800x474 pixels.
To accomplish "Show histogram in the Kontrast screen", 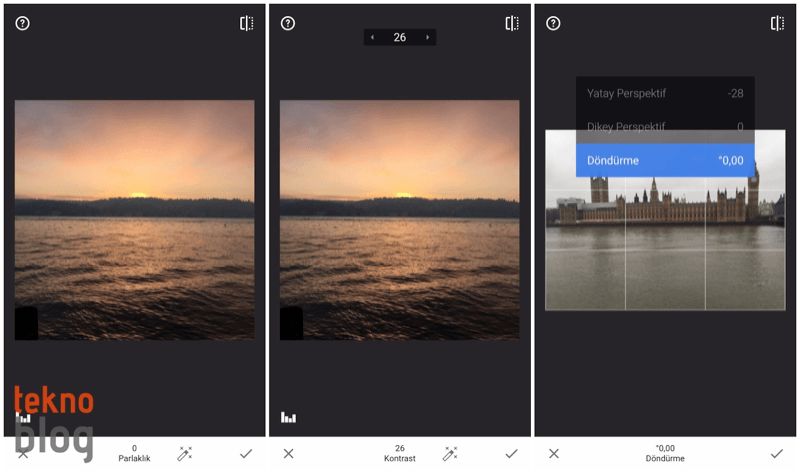I will click(289, 417).
